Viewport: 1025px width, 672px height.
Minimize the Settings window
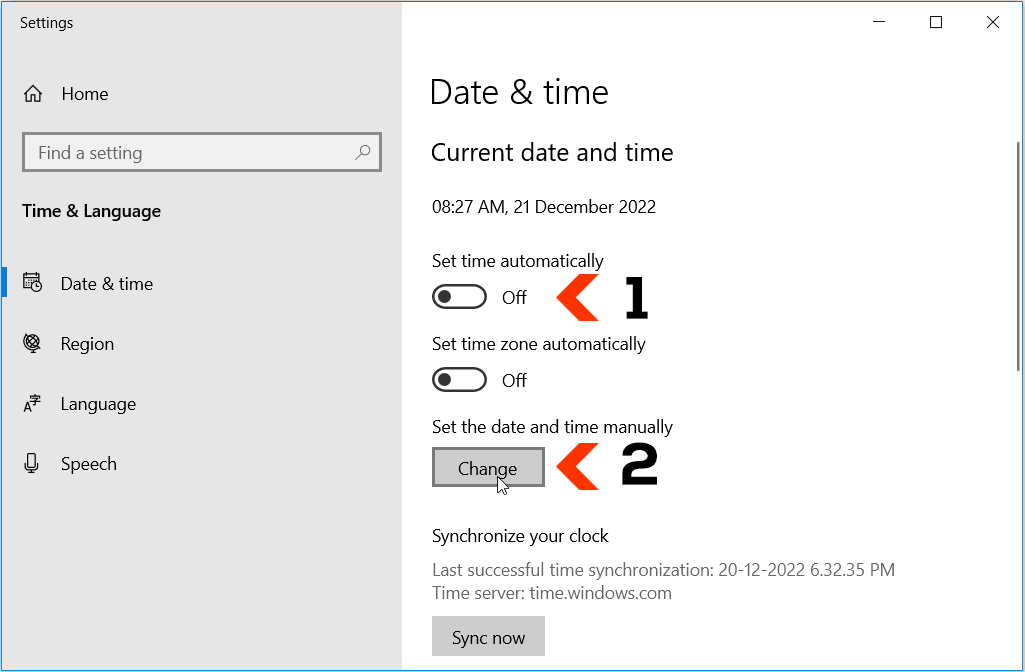879,21
